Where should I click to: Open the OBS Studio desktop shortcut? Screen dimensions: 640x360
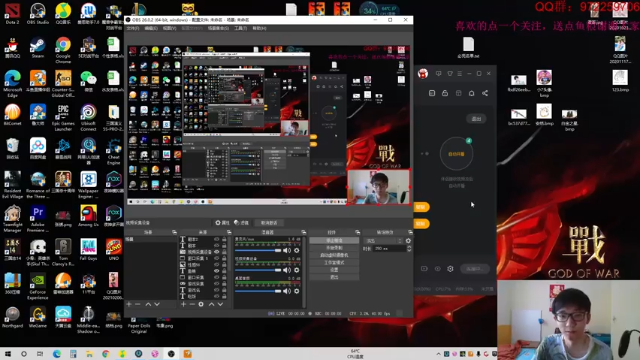point(38,13)
